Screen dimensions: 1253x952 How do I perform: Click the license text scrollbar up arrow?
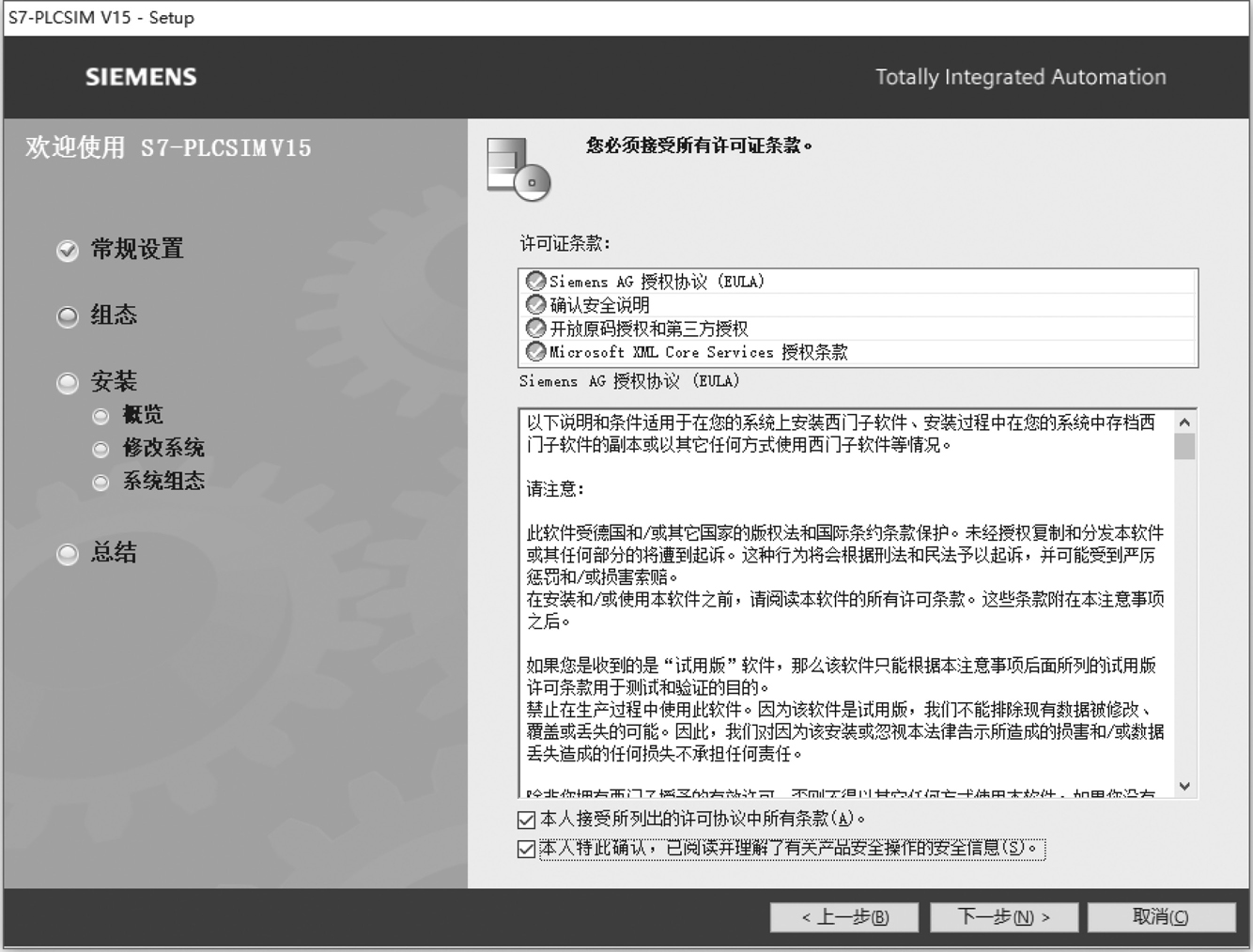tap(1184, 422)
